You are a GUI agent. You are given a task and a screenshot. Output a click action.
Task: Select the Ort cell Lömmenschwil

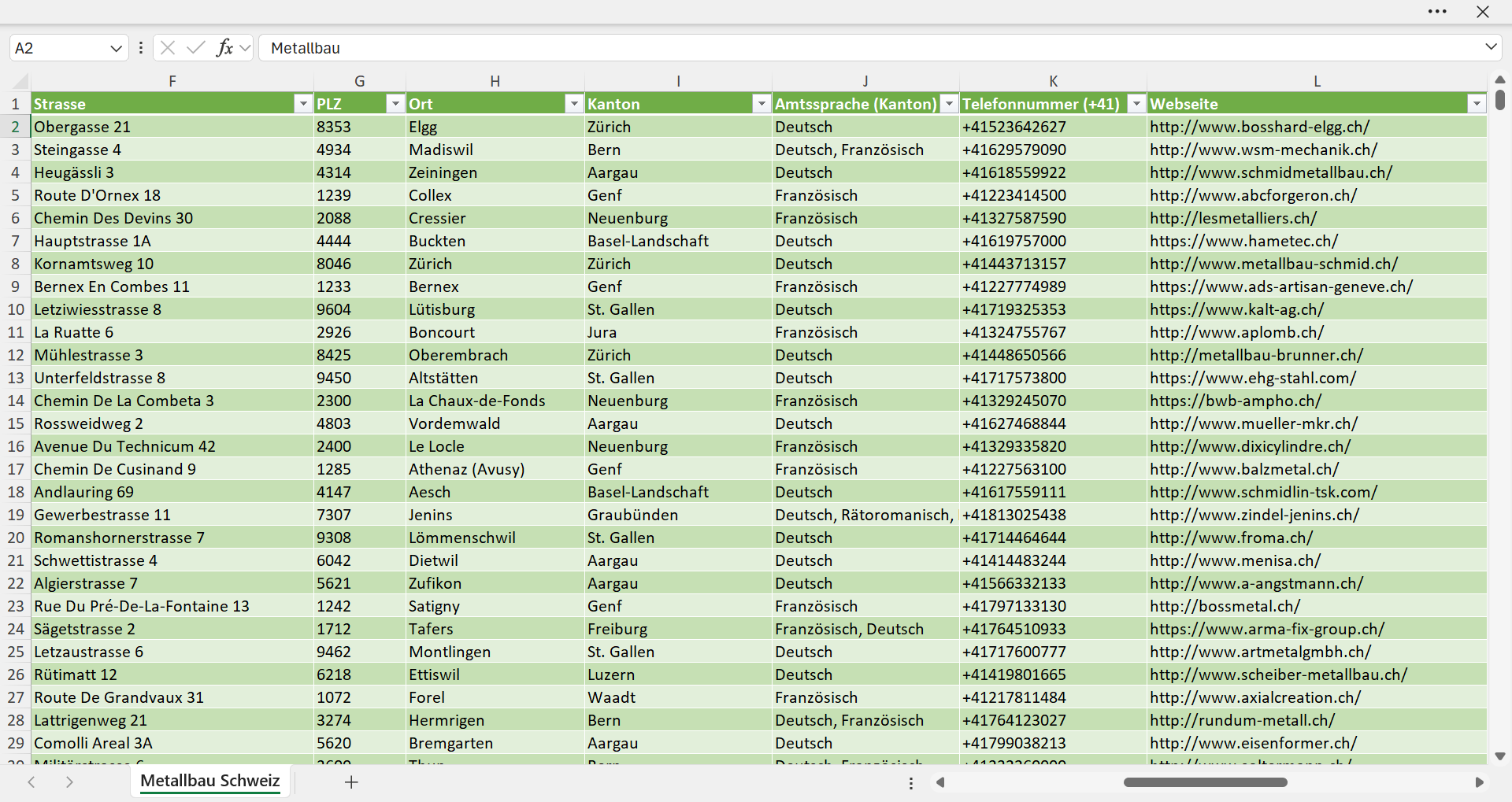[495, 538]
